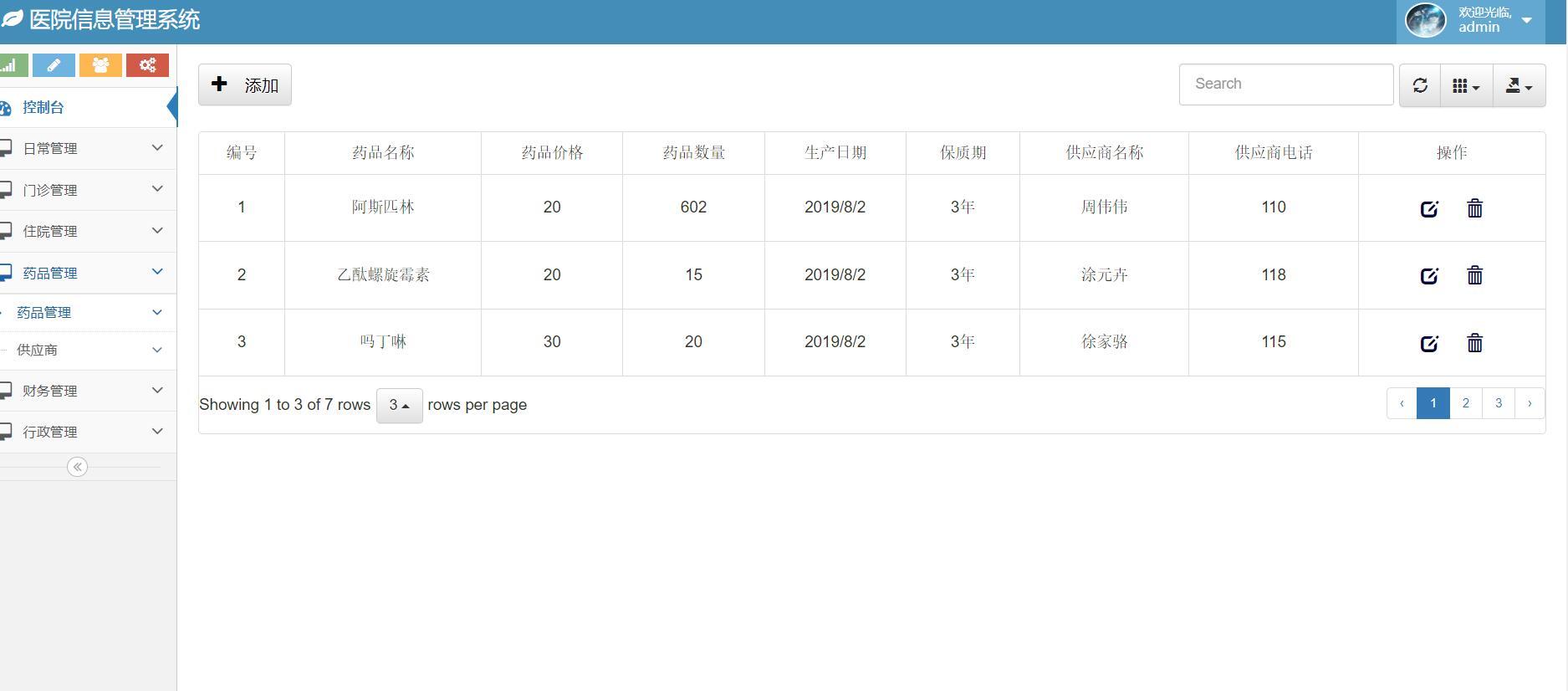Go to previous page arrow

(1402, 403)
